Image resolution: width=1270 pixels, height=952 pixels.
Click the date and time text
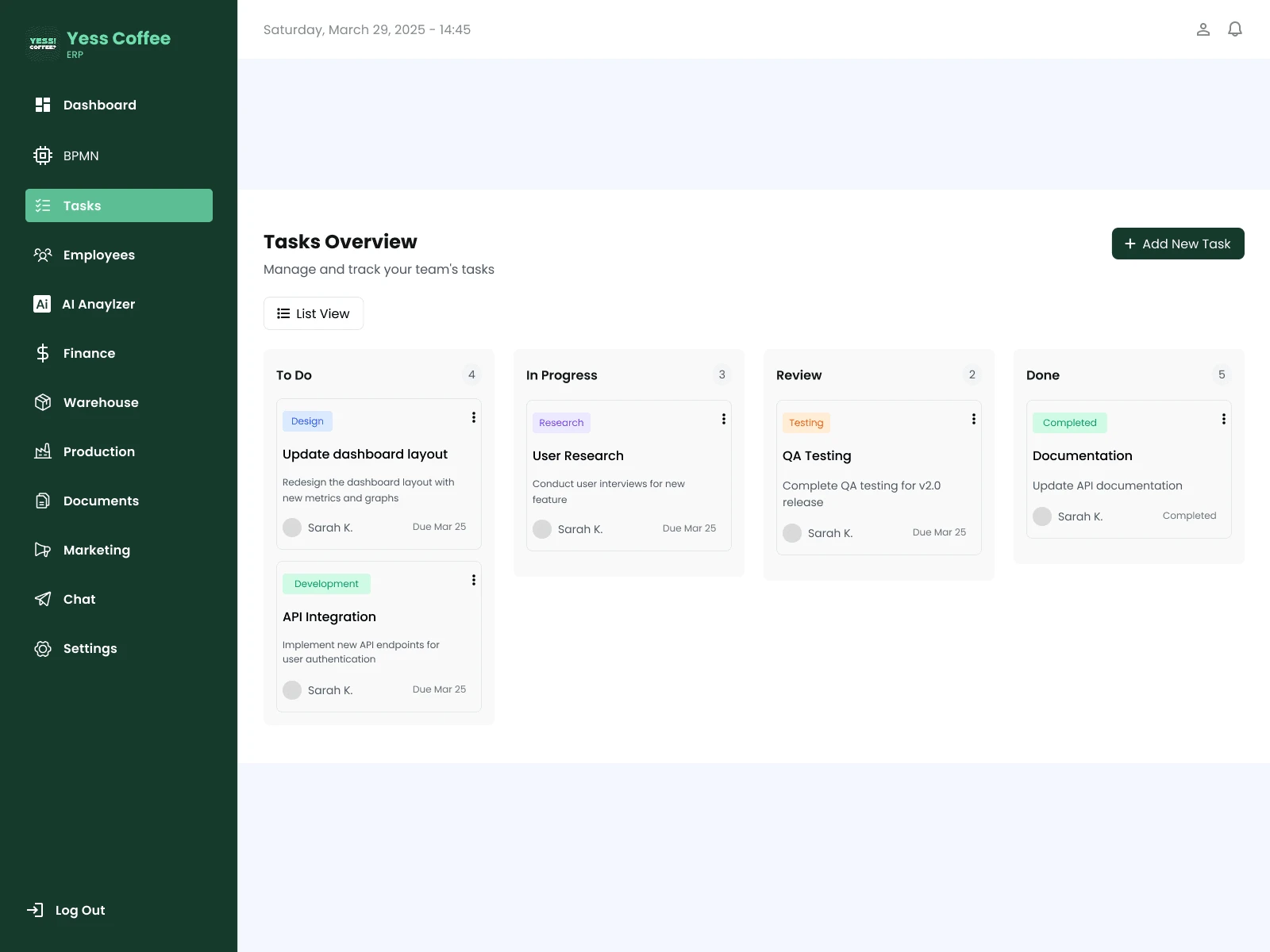(x=367, y=29)
